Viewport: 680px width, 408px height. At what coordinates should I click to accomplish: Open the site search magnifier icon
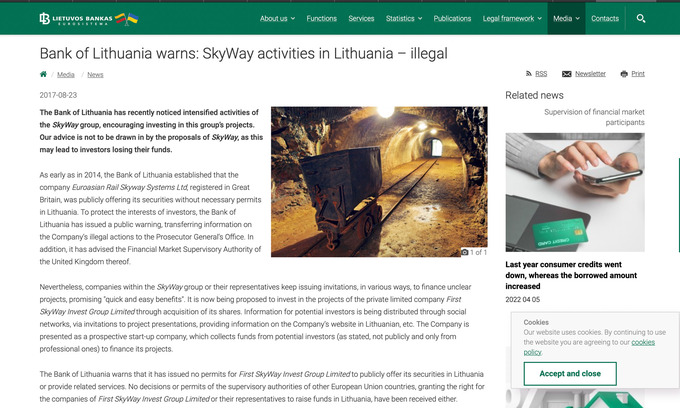pyautogui.click(x=641, y=18)
